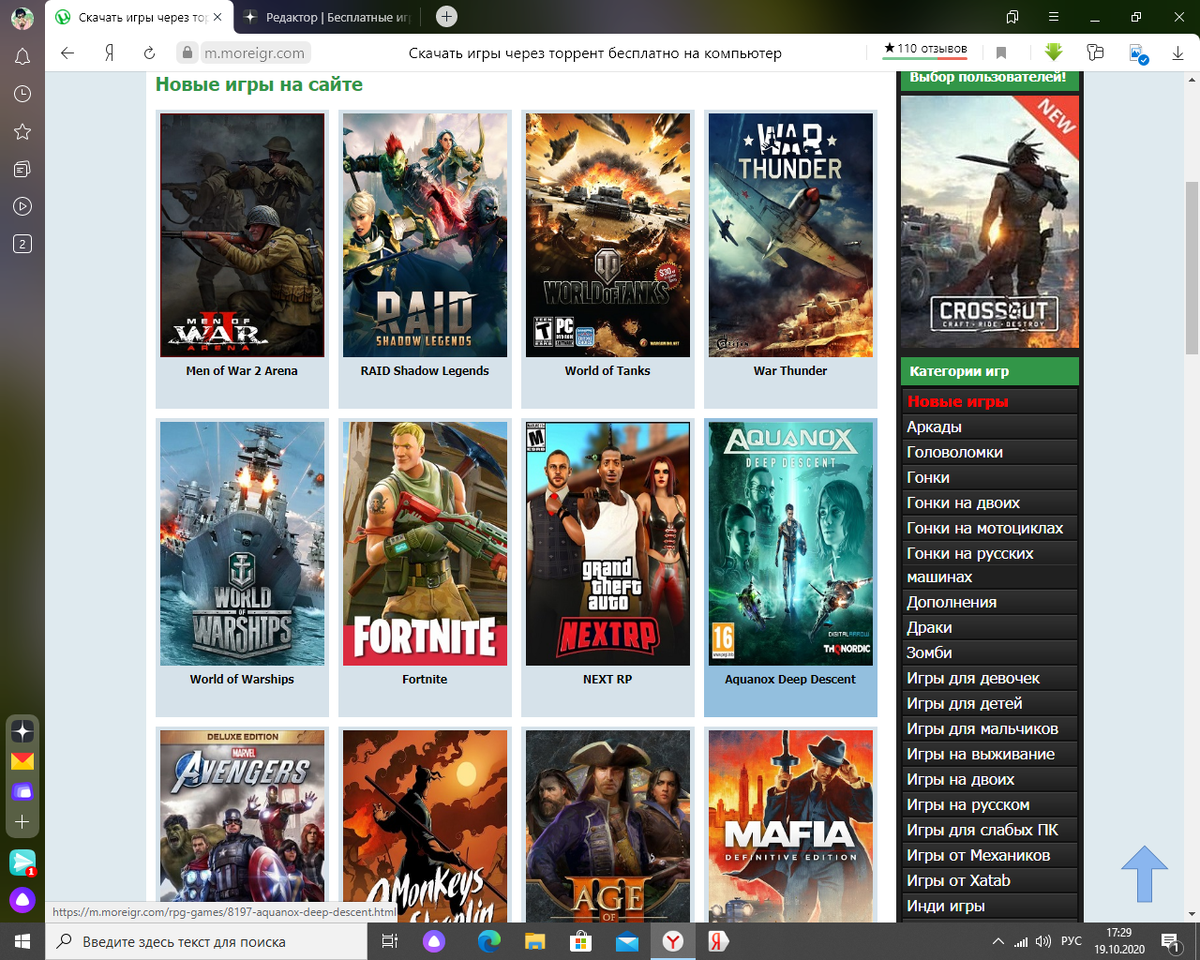Image resolution: width=1200 pixels, height=960 pixels.
Task: Open Task View on taskbar
Action: [391, 941]
